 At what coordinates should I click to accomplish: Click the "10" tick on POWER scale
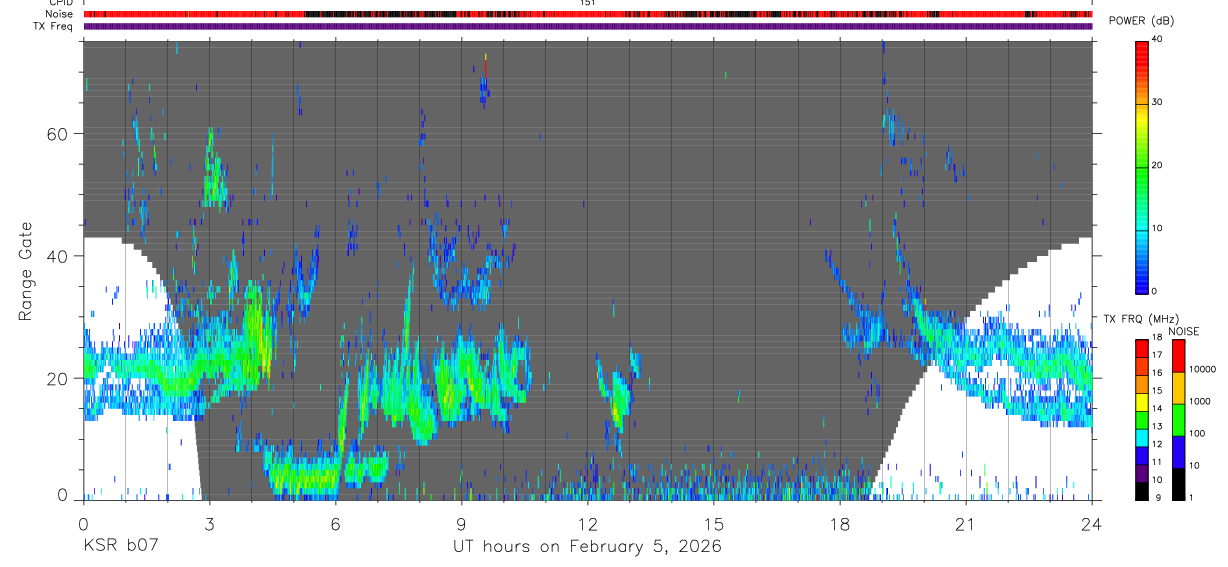(x=1157, y=228)
